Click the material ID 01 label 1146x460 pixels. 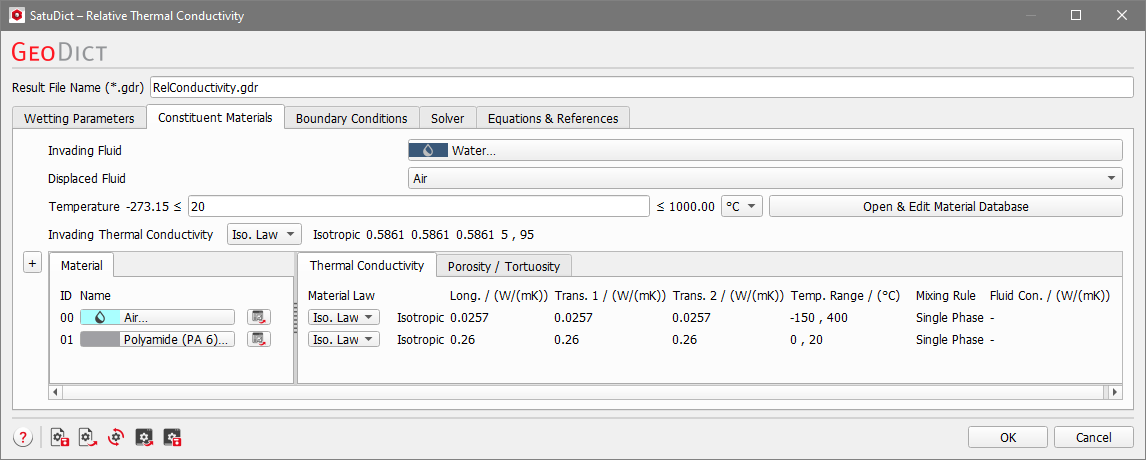67,340
